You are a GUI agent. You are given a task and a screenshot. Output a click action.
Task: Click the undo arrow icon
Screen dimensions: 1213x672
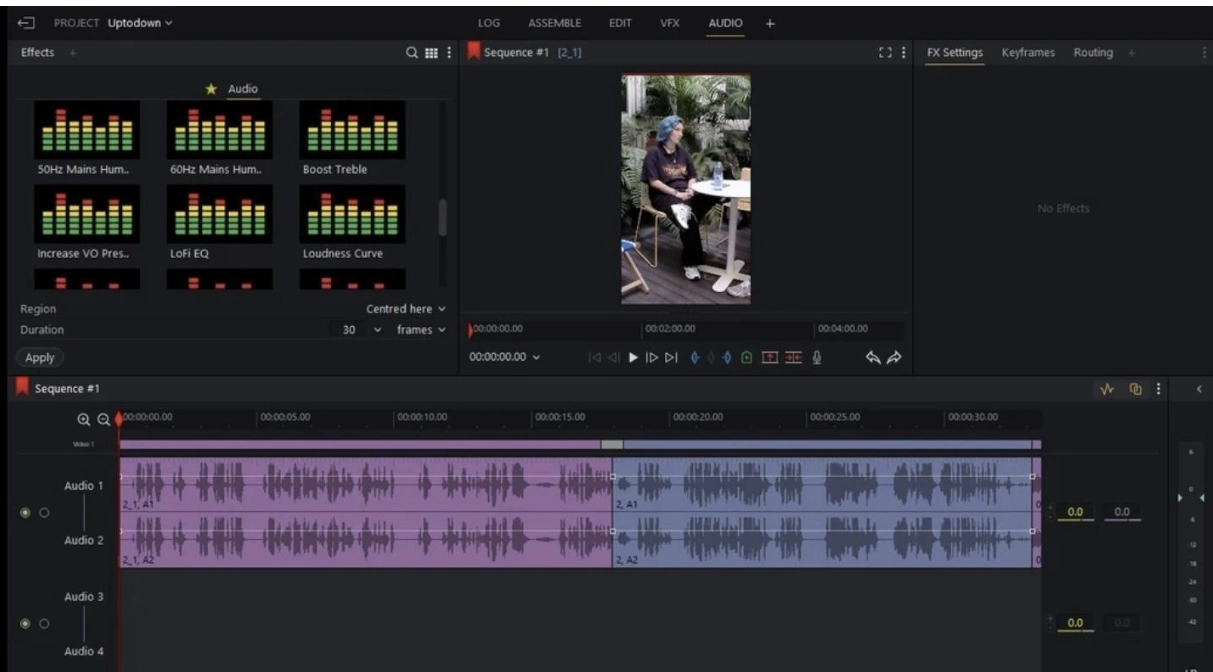pos(875,358)
